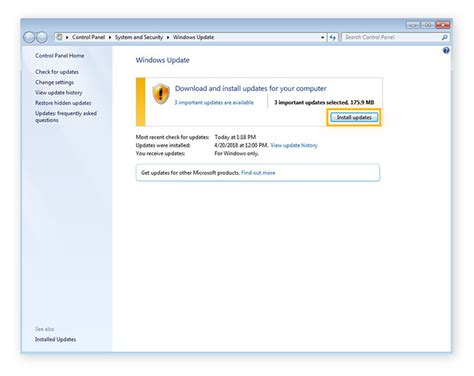Image resolution: width=474 pixels, height=376 pixels.
Task: Click the Back navigation arrow button
Action: (x=29, y=37)
